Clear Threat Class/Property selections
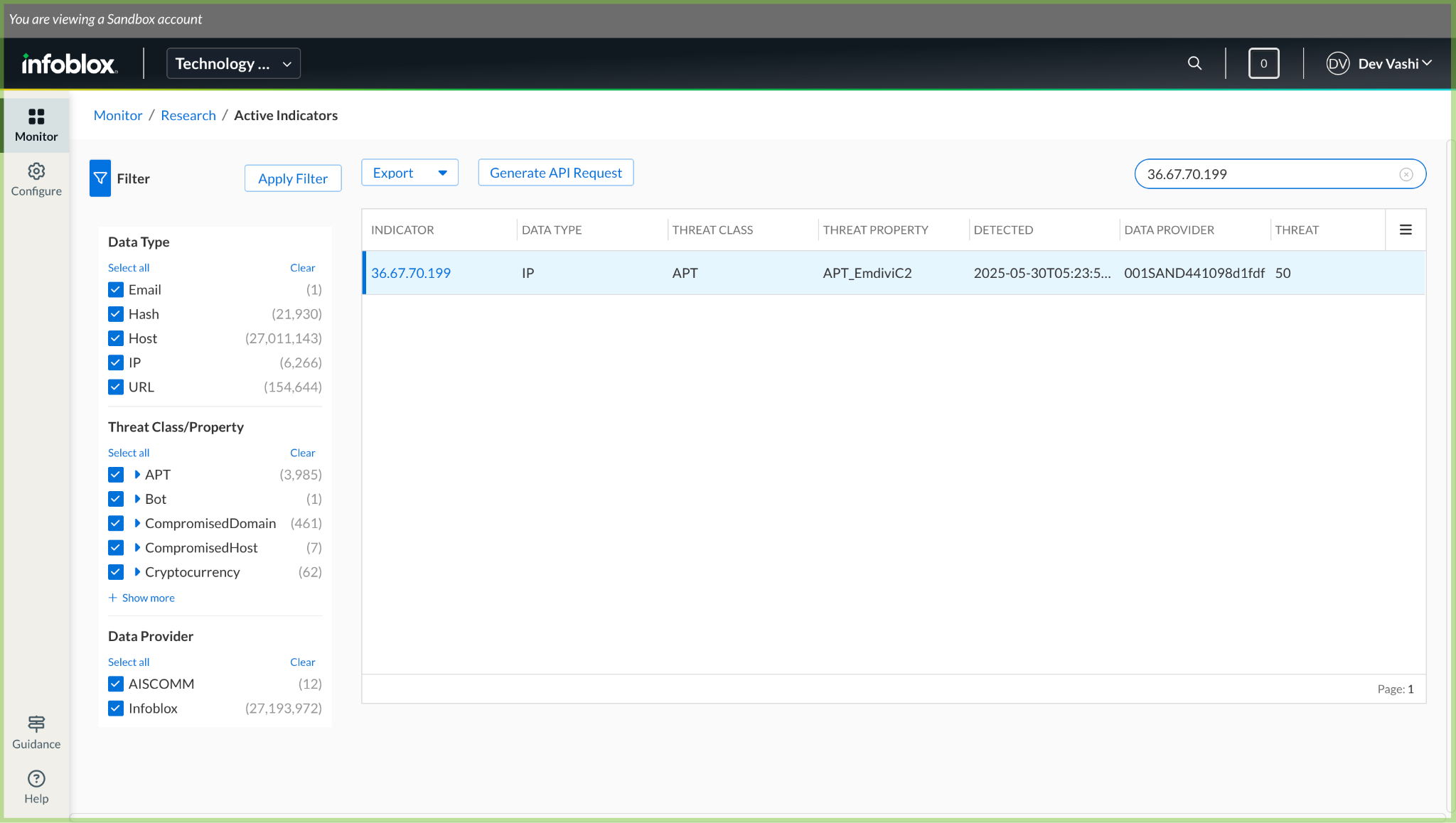Viewport: 1456px width, 823px height. 302,453
